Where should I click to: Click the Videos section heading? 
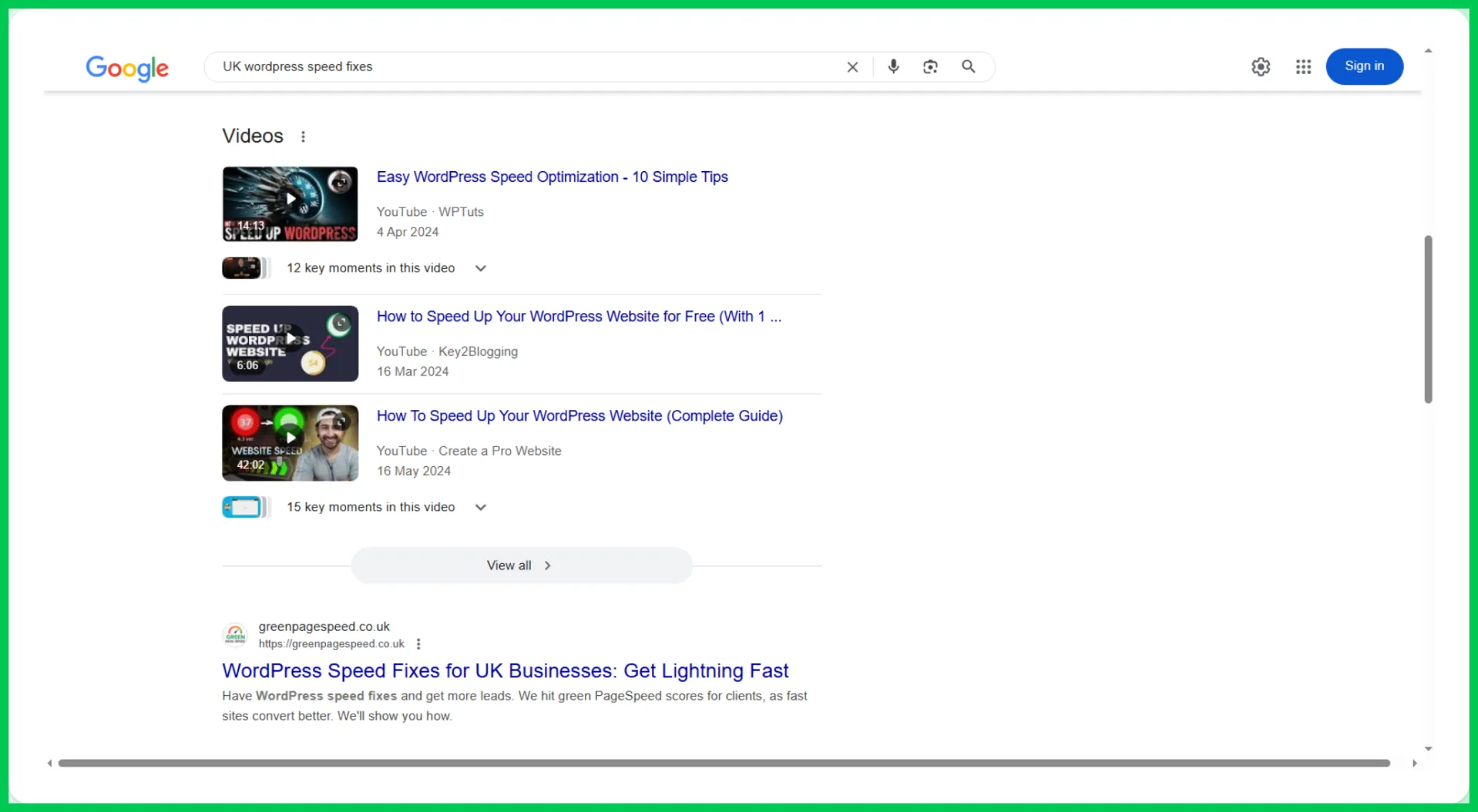(253, 136)
